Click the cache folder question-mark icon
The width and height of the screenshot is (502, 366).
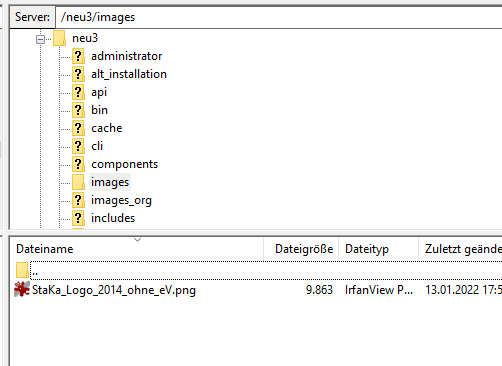click(78, 128)
